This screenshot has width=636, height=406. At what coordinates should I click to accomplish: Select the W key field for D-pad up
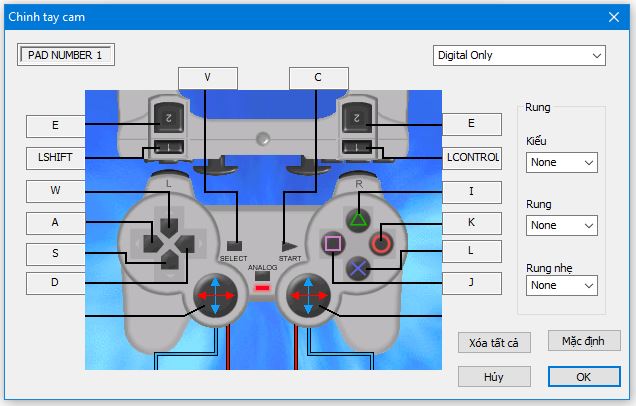[x=56, y=191]
